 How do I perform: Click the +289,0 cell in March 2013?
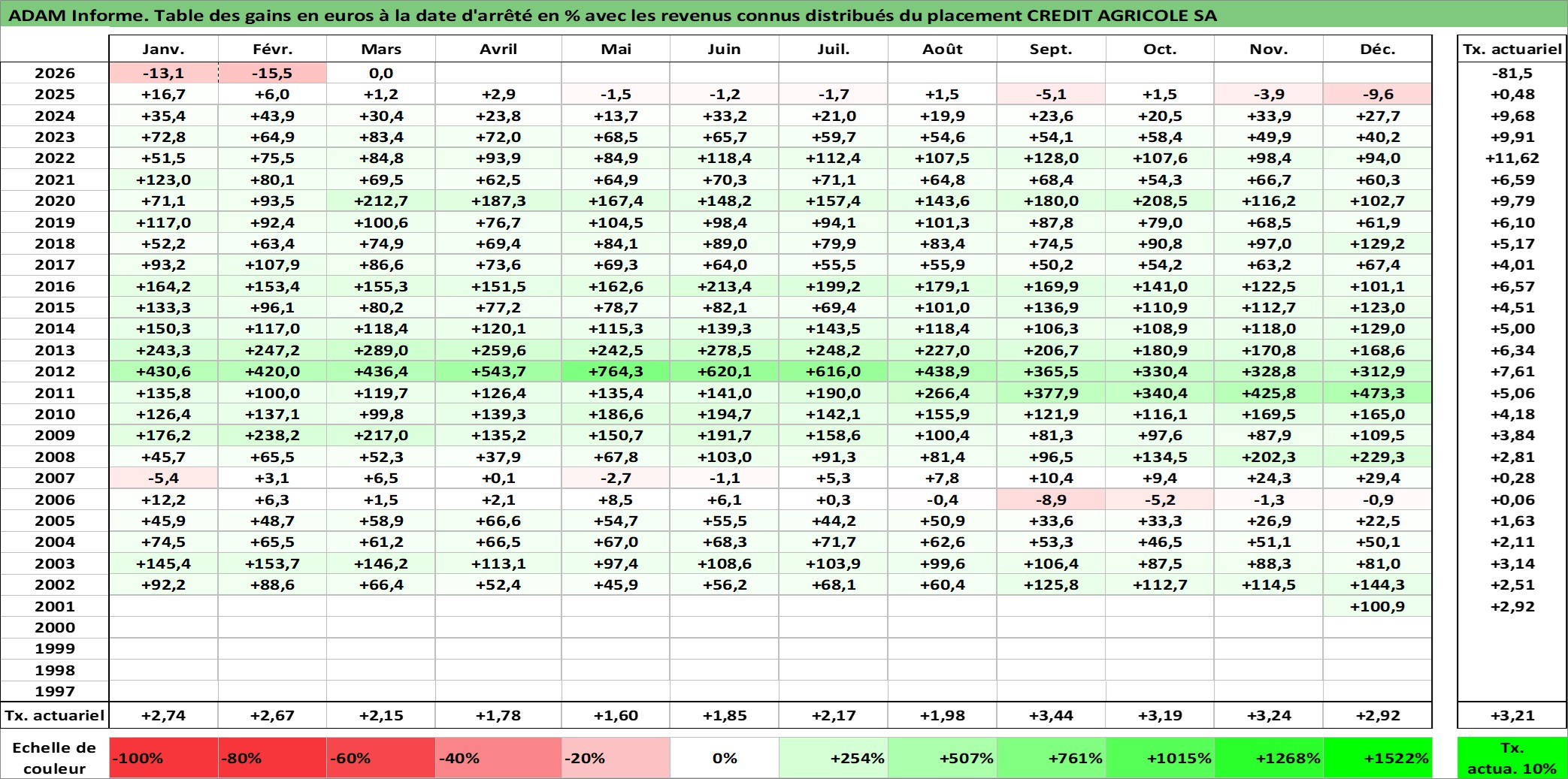[381, 350]
